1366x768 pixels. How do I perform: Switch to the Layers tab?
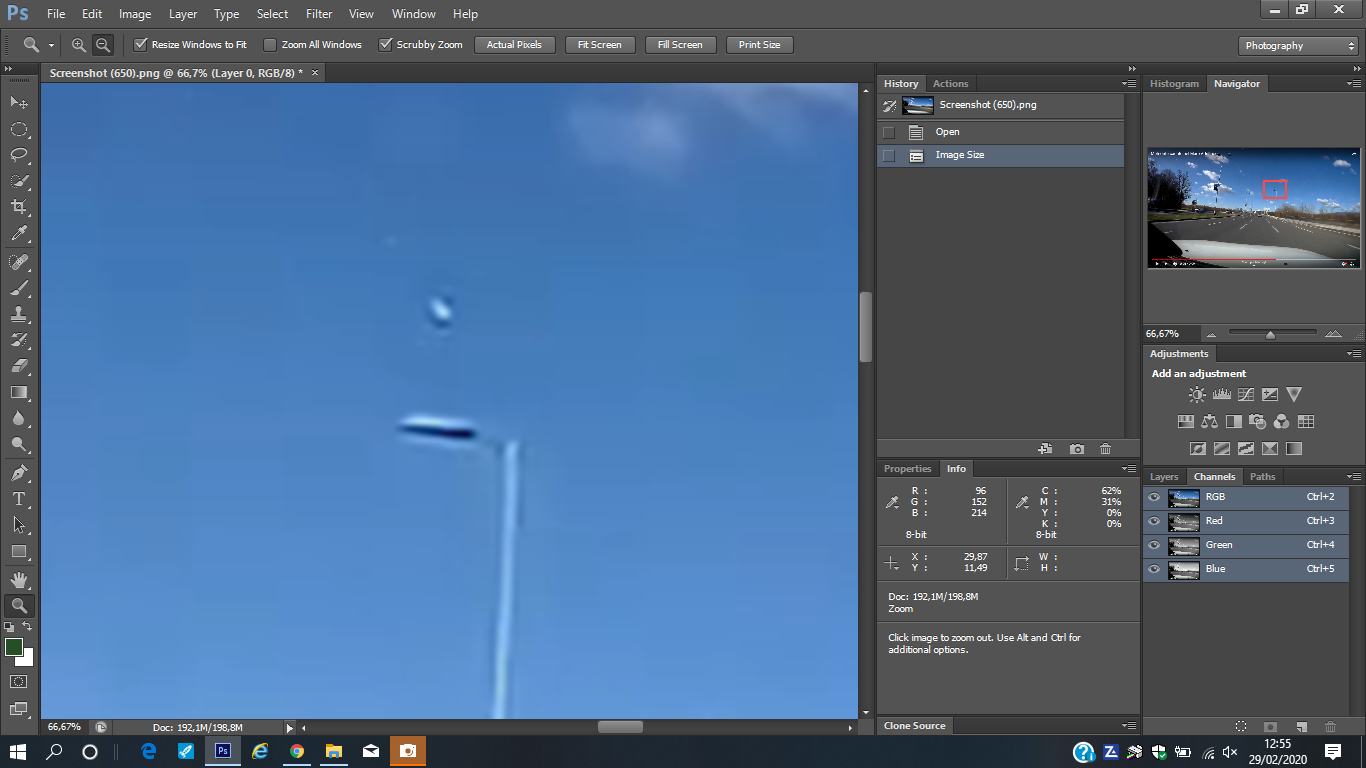[1164, 477]
